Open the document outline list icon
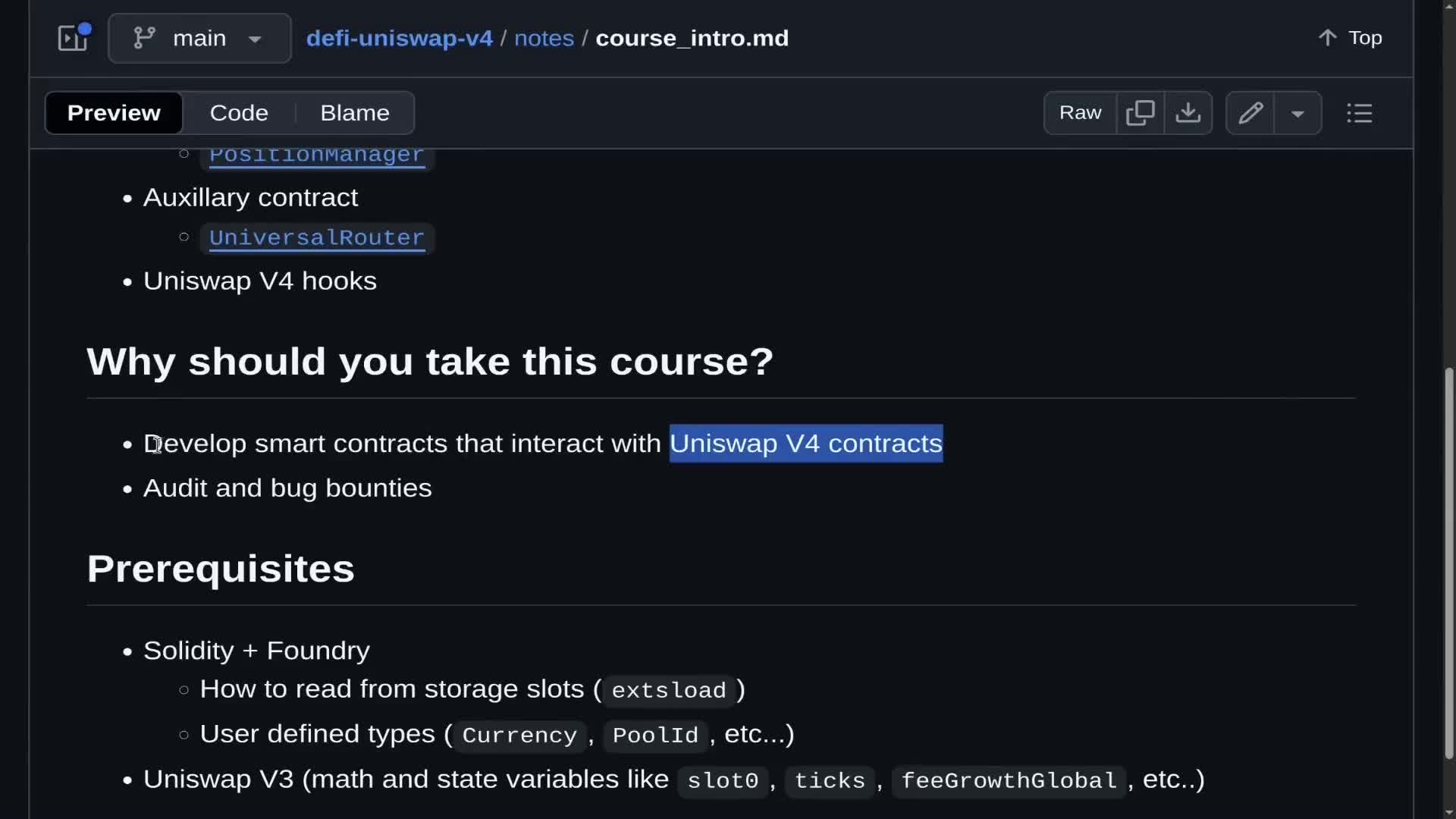The height and width of the screenshot is (819, 1456). pos(1359,113)
